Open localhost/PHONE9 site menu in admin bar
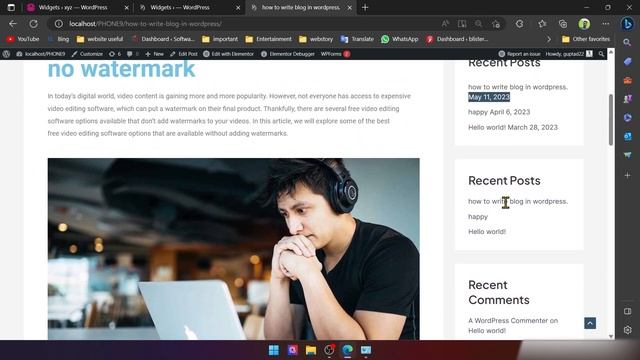 click(41, 54)
